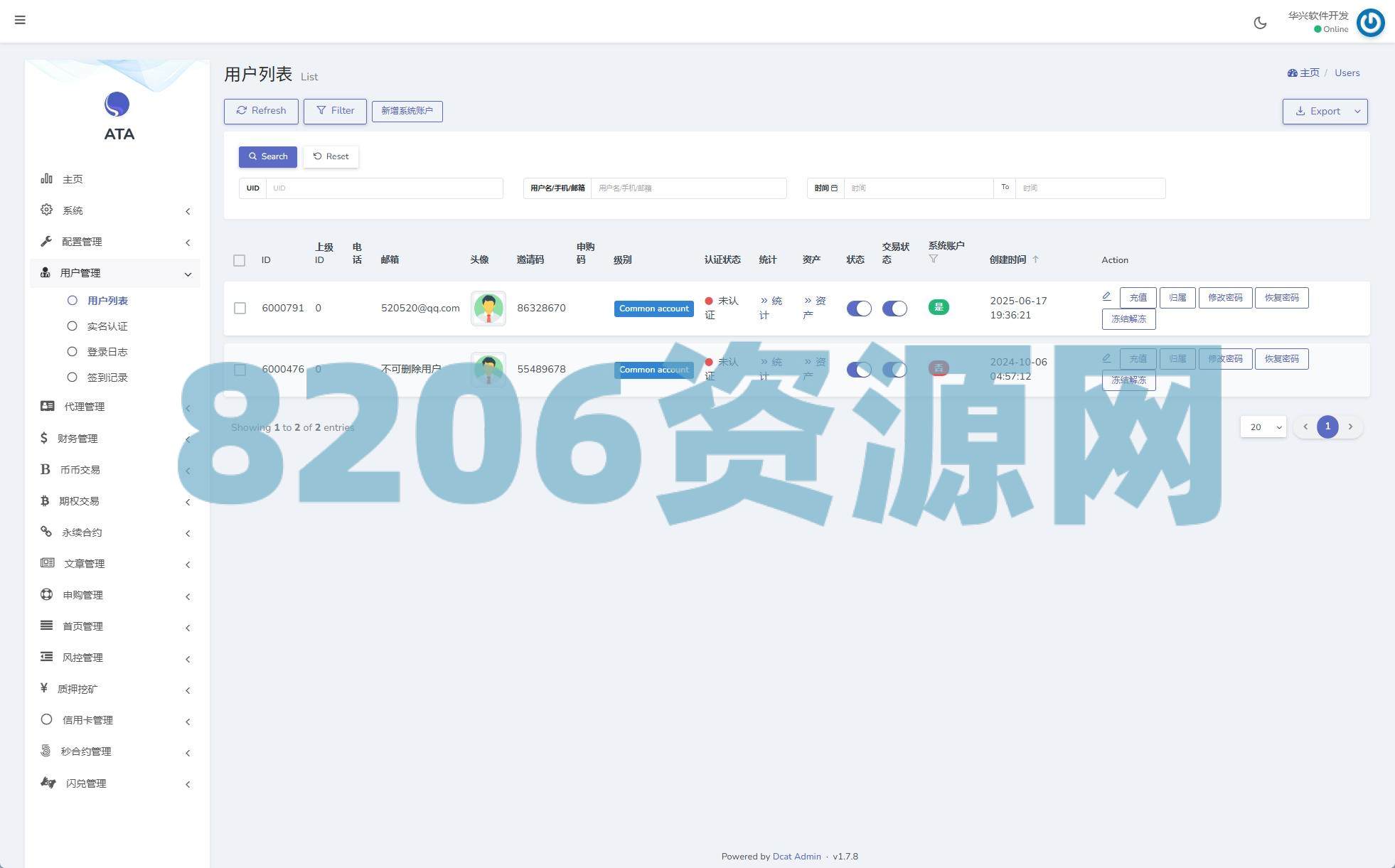Open the 20 per-page dropdown
The width and height of the screenshot is (1395, 868).
pyautogui.click(x=1263, y=427)
